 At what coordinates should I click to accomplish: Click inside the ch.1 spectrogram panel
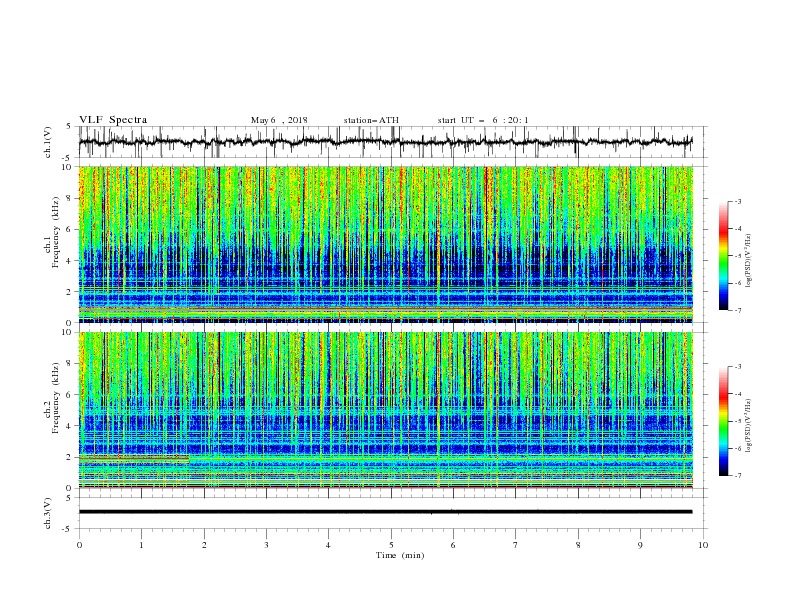click(385, 244)
